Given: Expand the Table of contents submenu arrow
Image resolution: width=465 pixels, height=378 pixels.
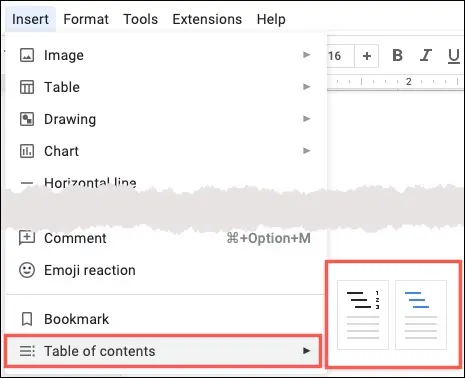Looking at the screenshot, I should pyautogui.click(x=306, y=351).
